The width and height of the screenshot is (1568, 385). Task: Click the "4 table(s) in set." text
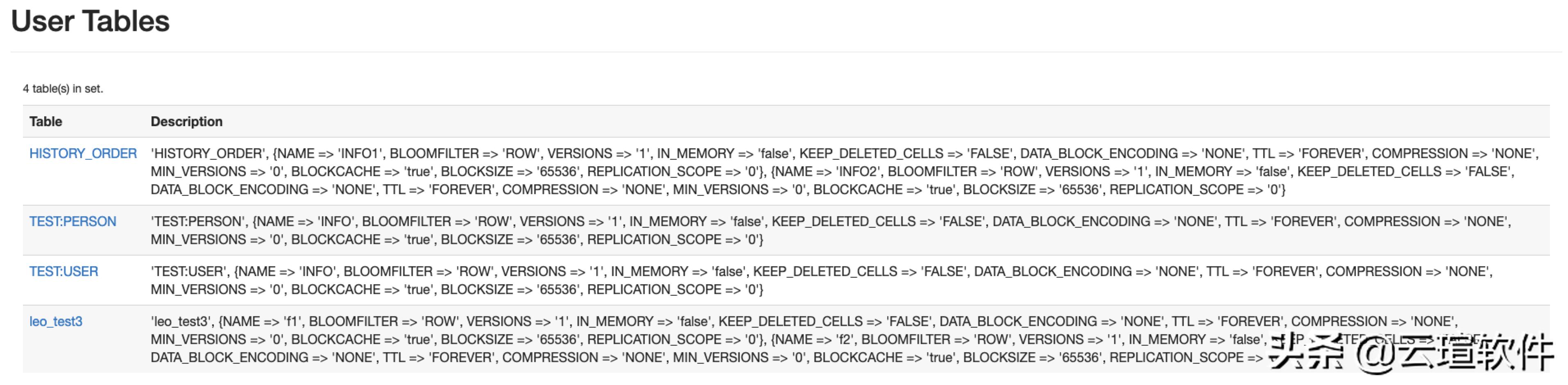click(x=63, y=89)
